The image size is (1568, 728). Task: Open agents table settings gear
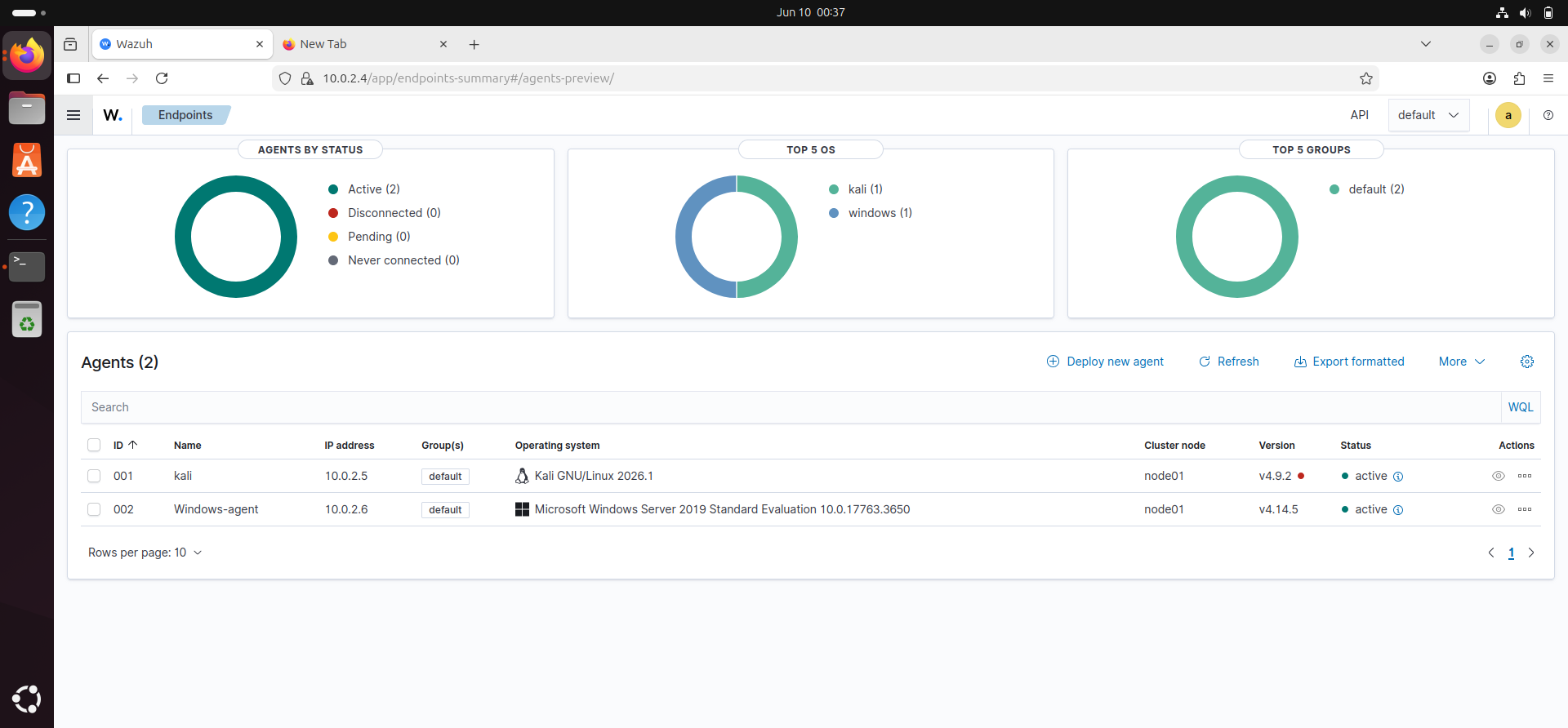1527,362
